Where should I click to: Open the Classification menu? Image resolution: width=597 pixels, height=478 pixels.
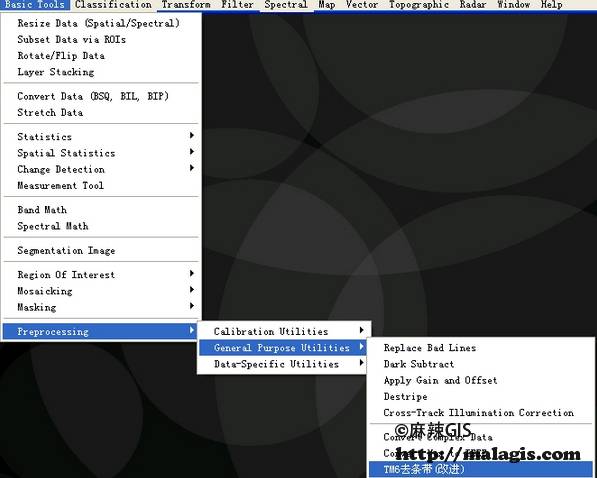point(113,5)
